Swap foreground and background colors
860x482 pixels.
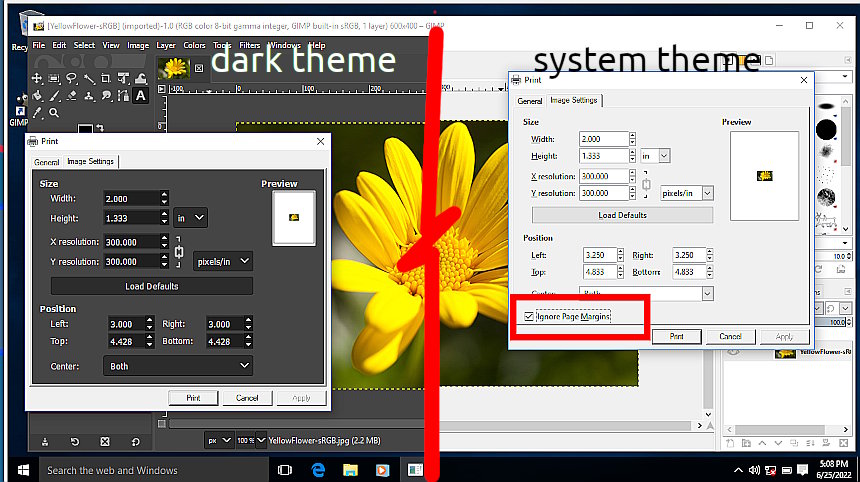coord(100,127)
